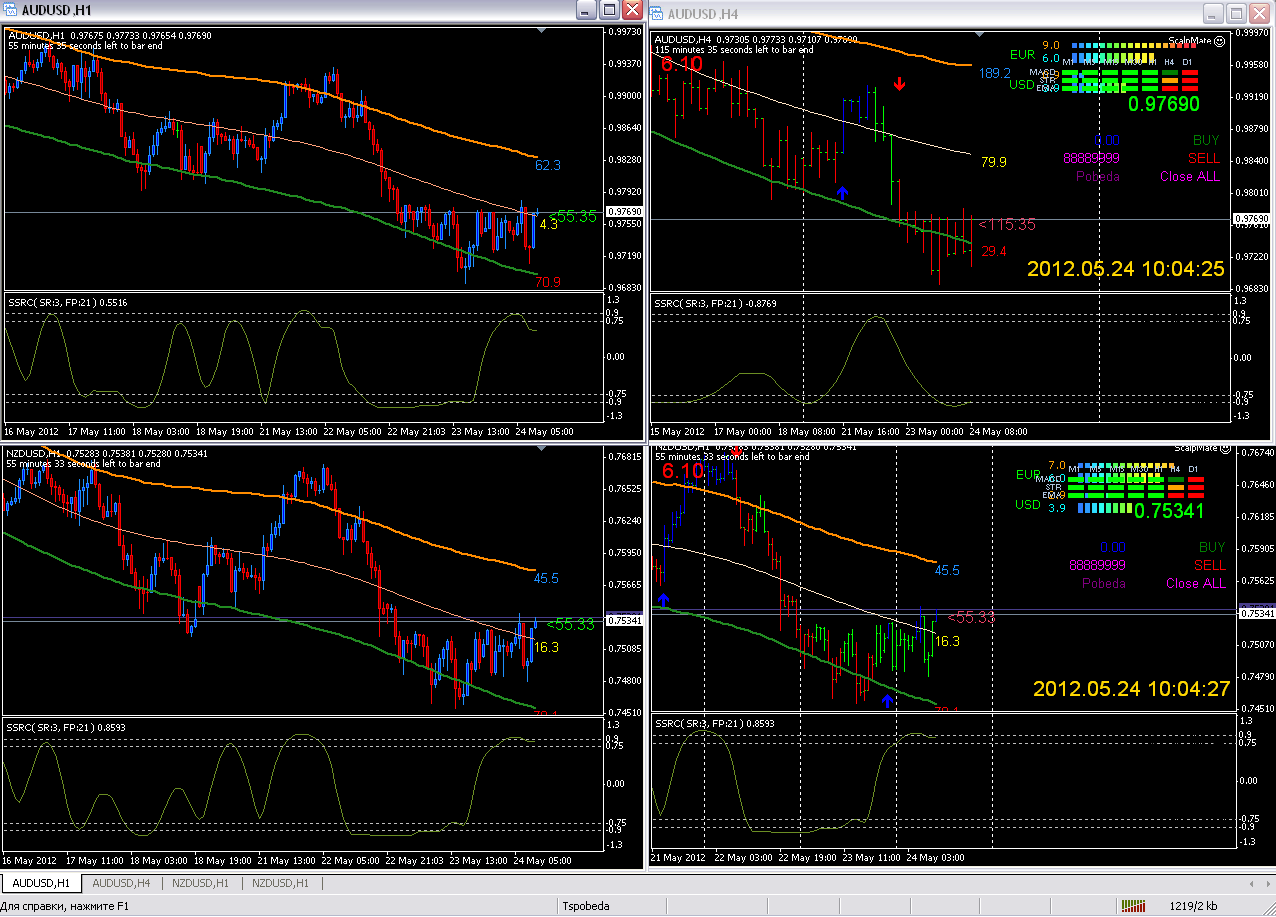Click the red 70.9 value on AUDUSD,H1

tap(548, 282)
